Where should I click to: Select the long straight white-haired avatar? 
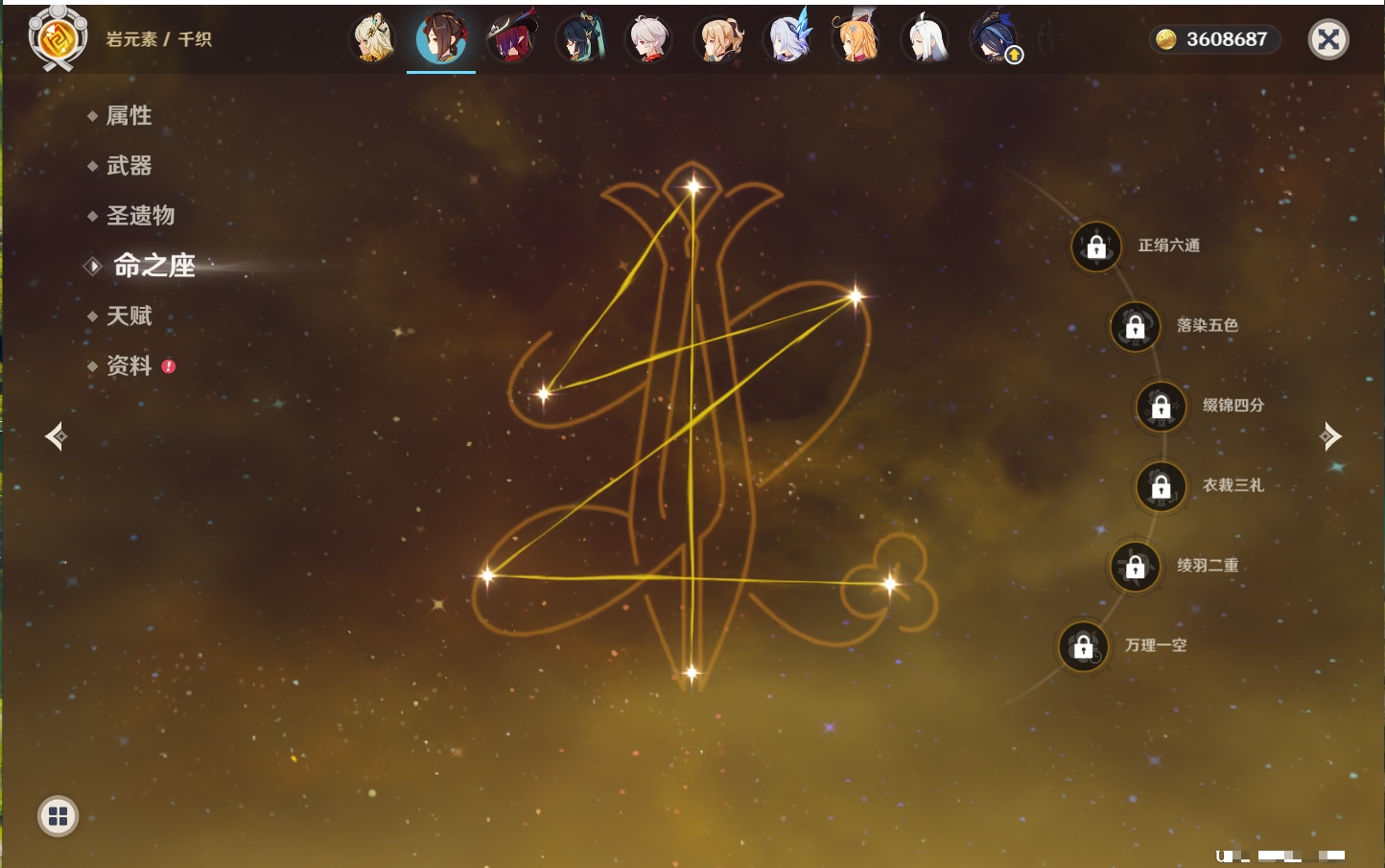click(x=926, y=39)
